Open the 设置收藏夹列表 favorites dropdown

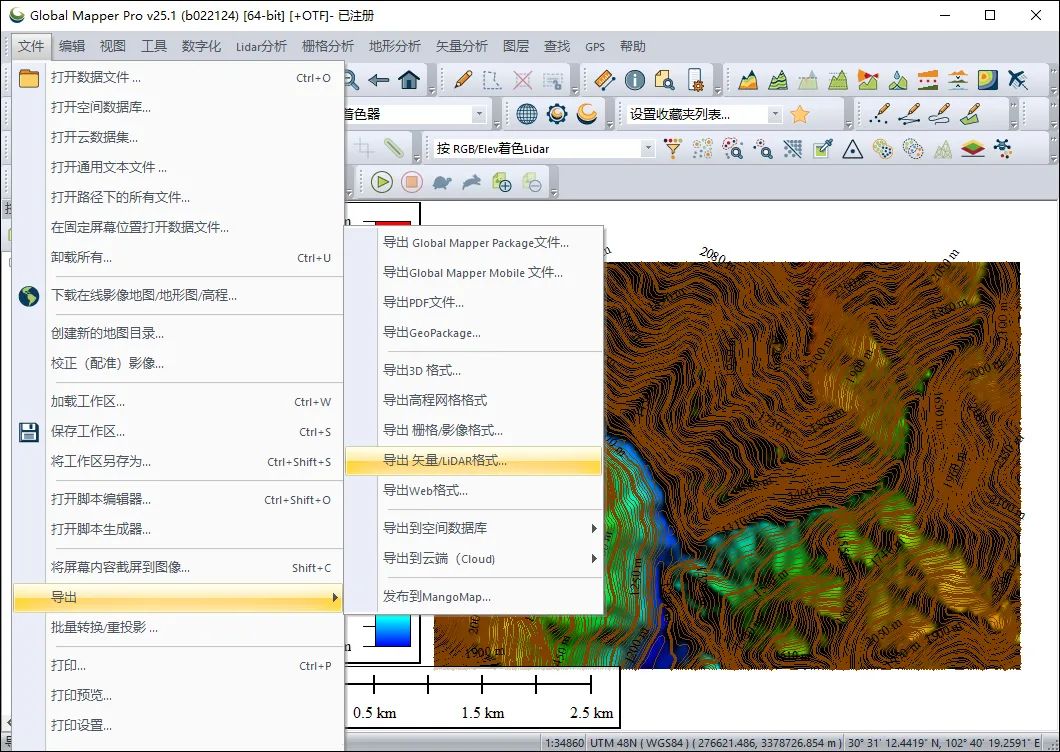coord(775,114)
